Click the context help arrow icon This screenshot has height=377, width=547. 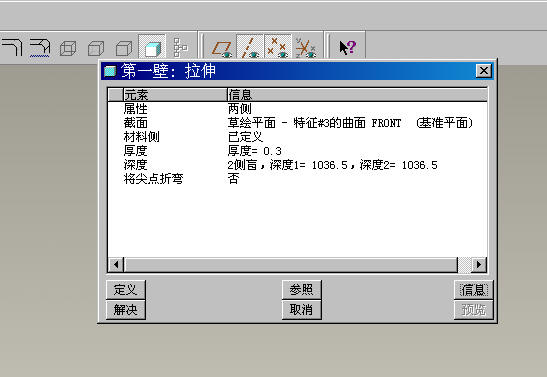coord(347,47)
